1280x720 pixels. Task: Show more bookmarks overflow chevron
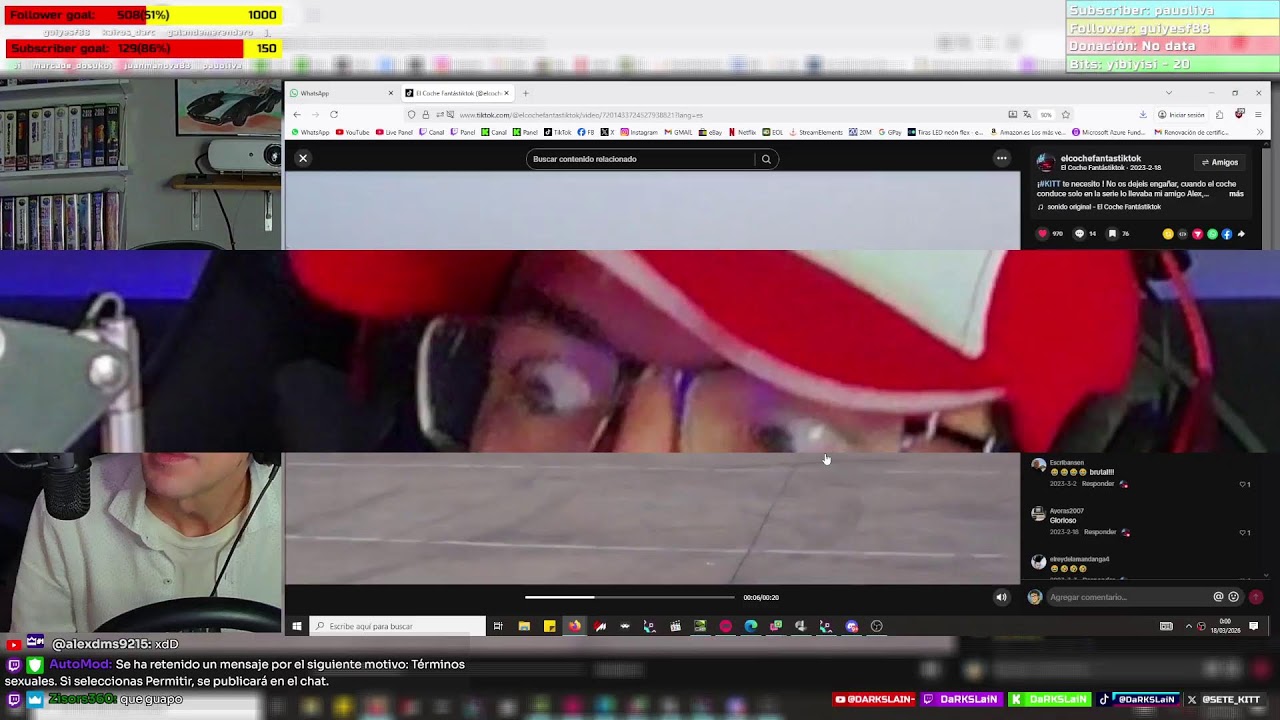pos(1260,132)
